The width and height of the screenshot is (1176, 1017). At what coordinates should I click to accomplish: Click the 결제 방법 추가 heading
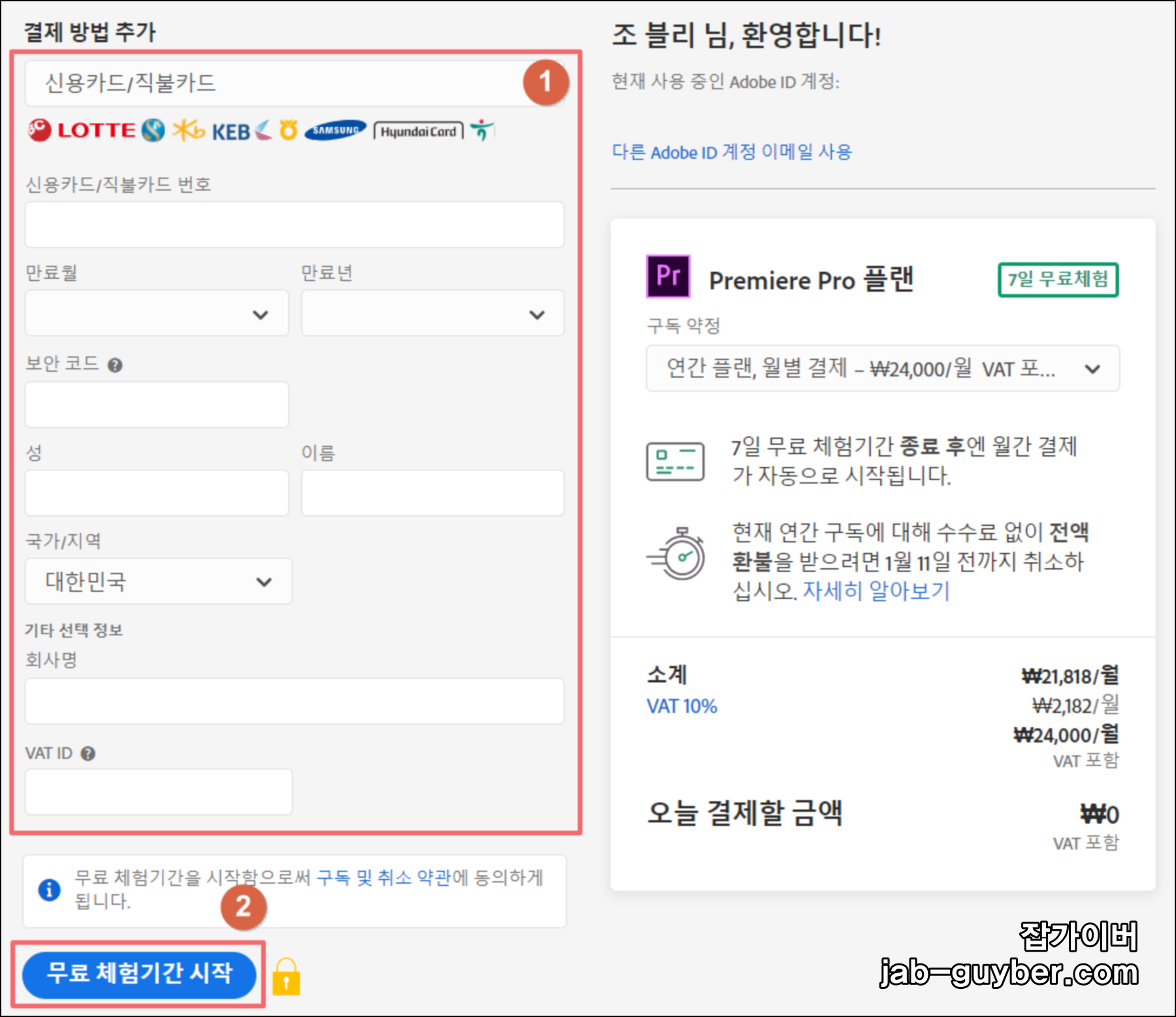[x=90, y=32]
